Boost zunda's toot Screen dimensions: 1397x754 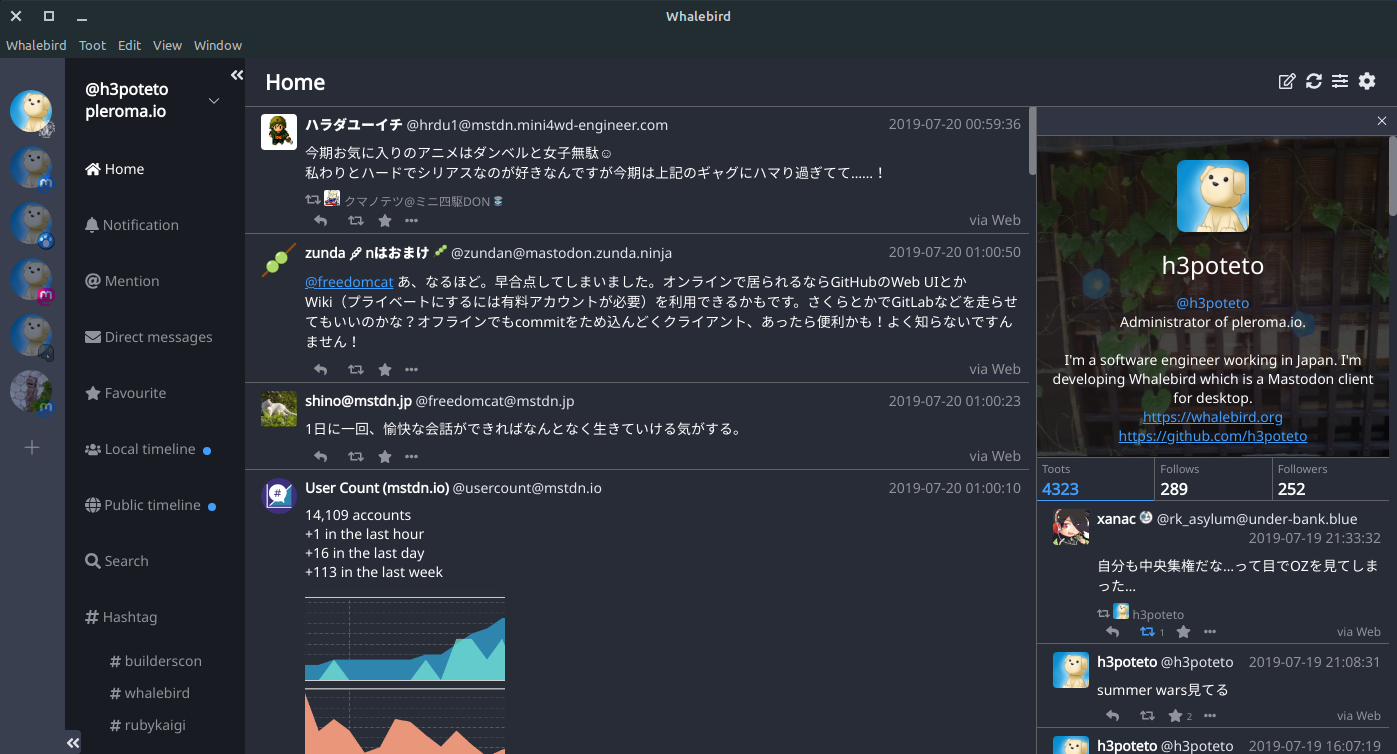point(355,370)
